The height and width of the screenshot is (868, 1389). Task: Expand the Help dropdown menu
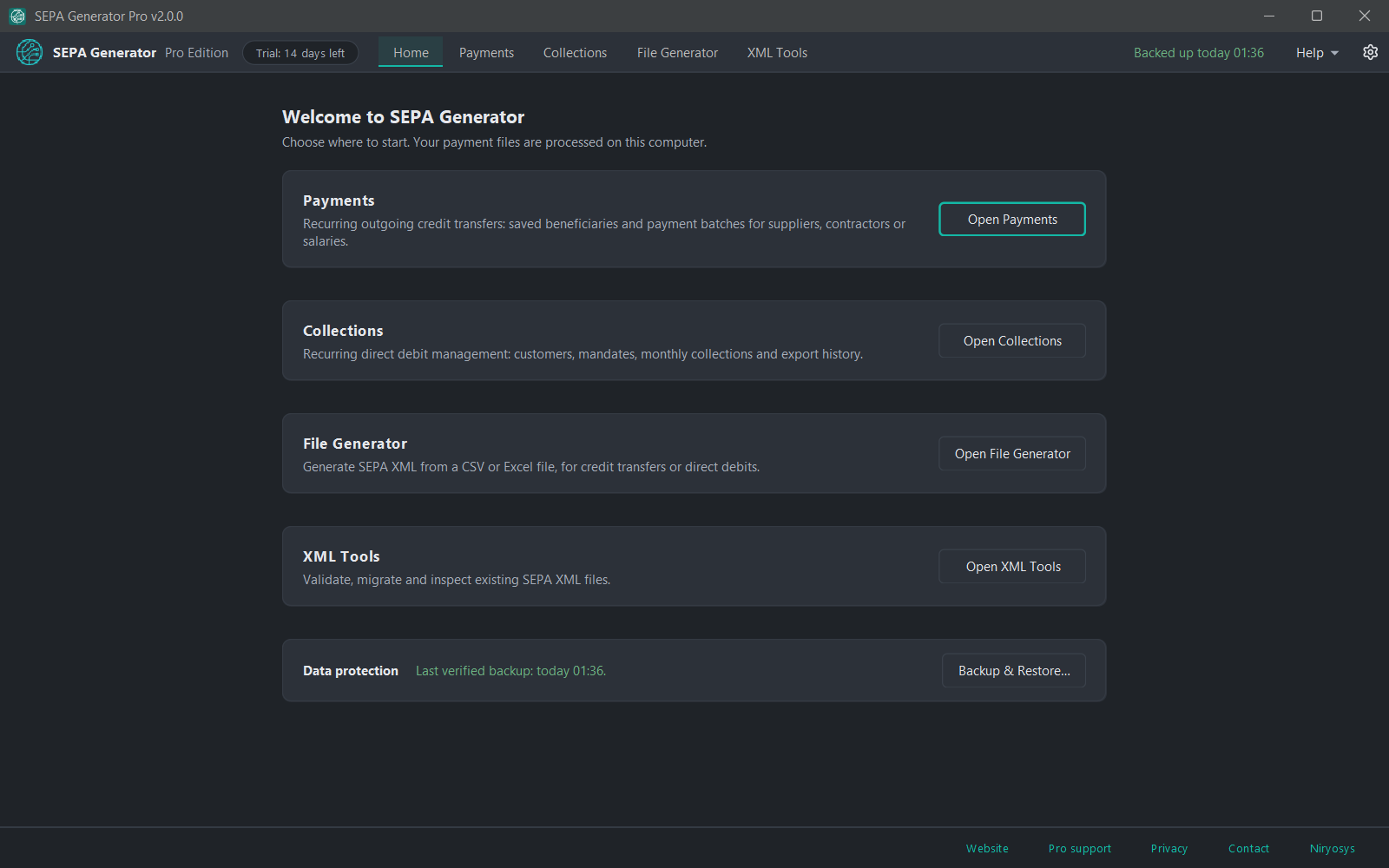(1317, 53)
